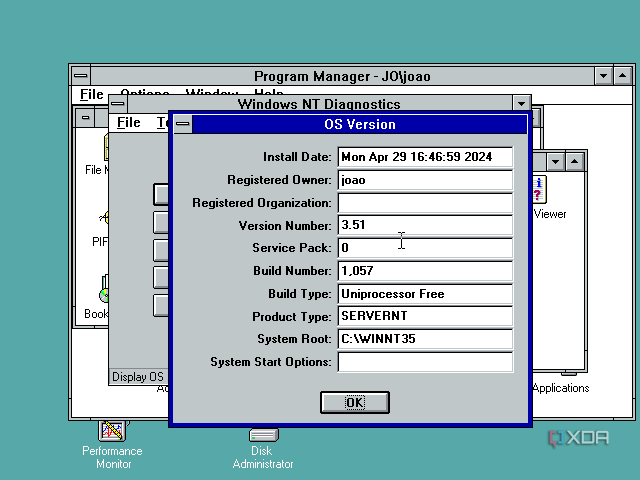Click OK in OS Version dialog
Viewport: 640px width, 480px height.
click(355, 402)
